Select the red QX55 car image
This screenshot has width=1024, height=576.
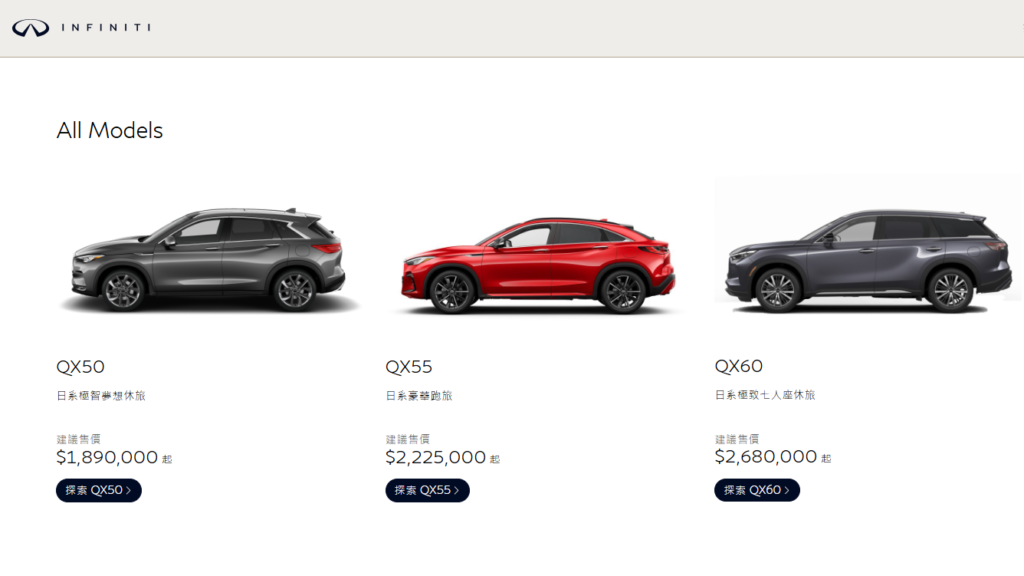(537, 264)
